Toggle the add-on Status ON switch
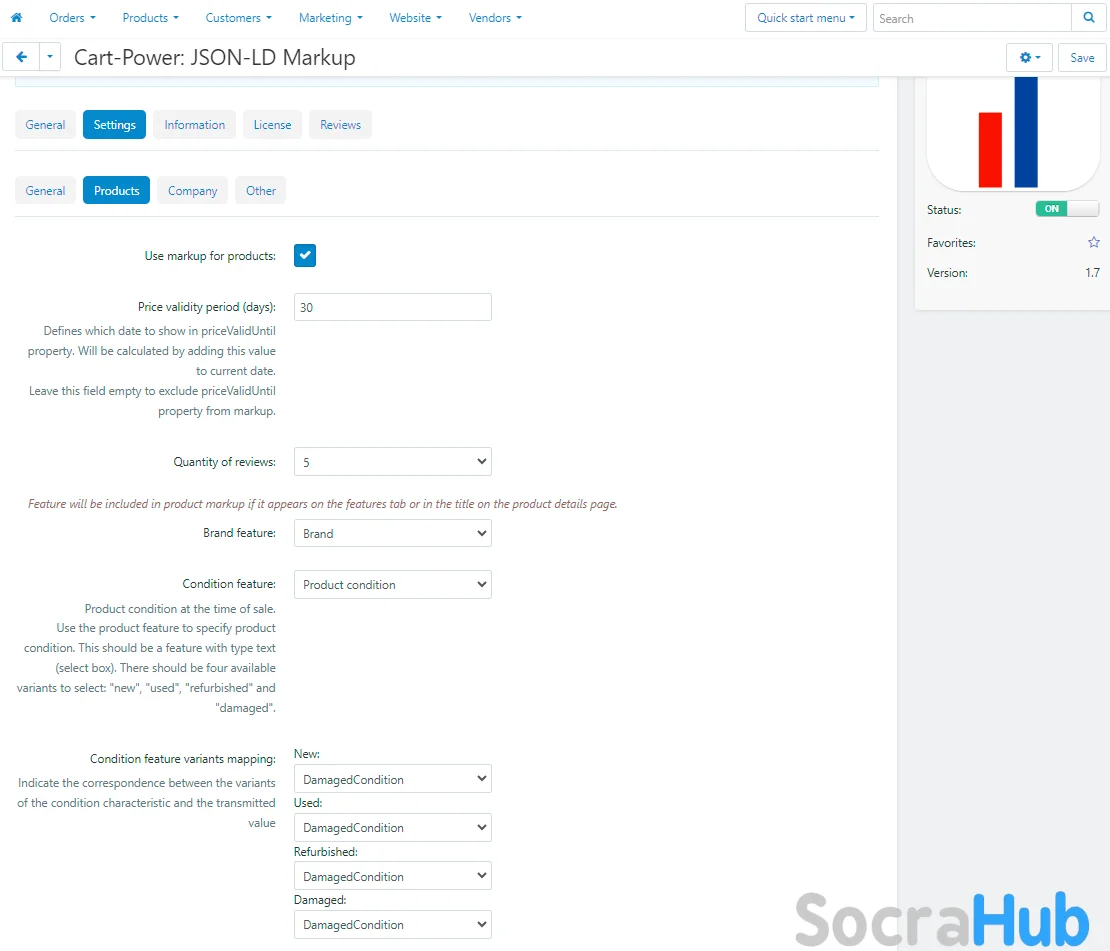This screenshot has height=951, width=1110. tap(1067, 209)
